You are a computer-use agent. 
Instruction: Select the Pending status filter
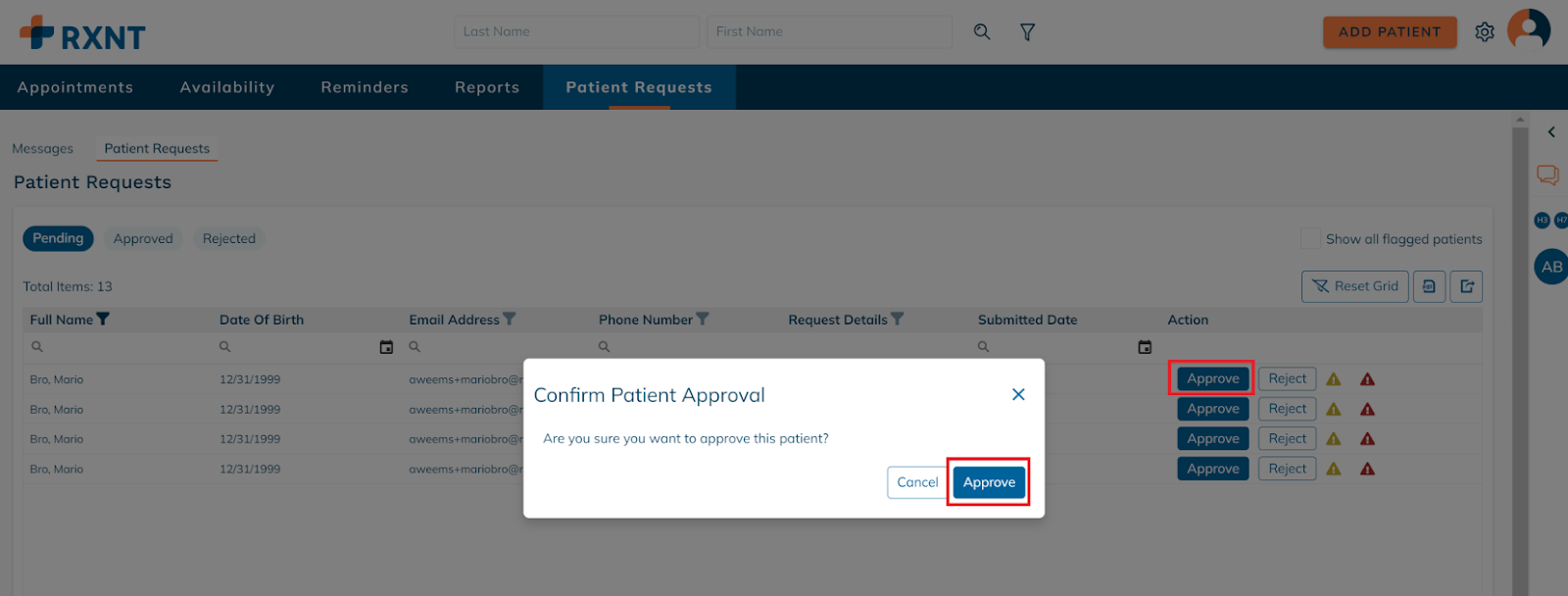(x=58, y=238)
